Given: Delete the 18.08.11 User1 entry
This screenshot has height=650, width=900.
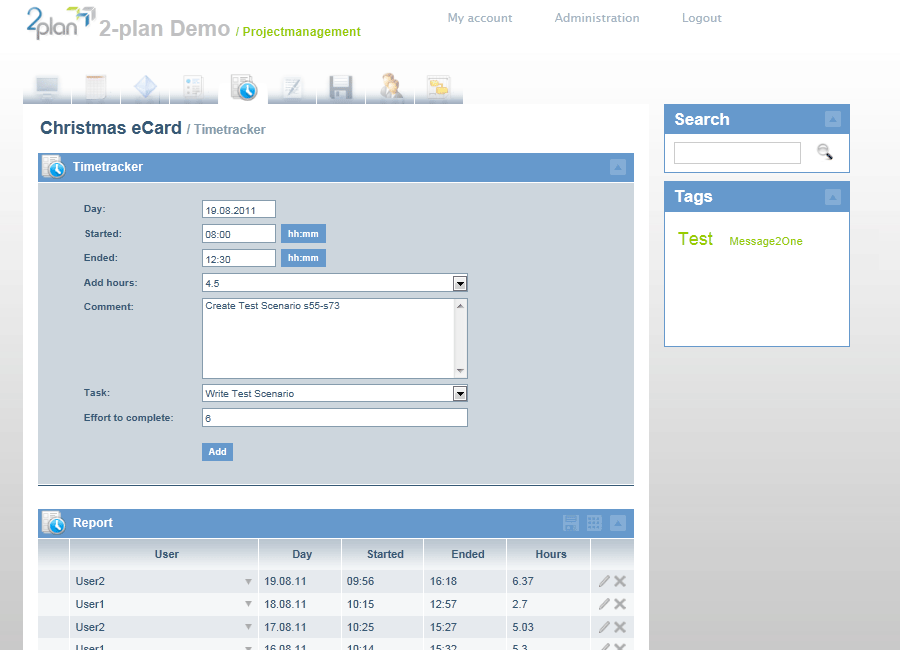Looking at the screenshot, I should point(620,604).
